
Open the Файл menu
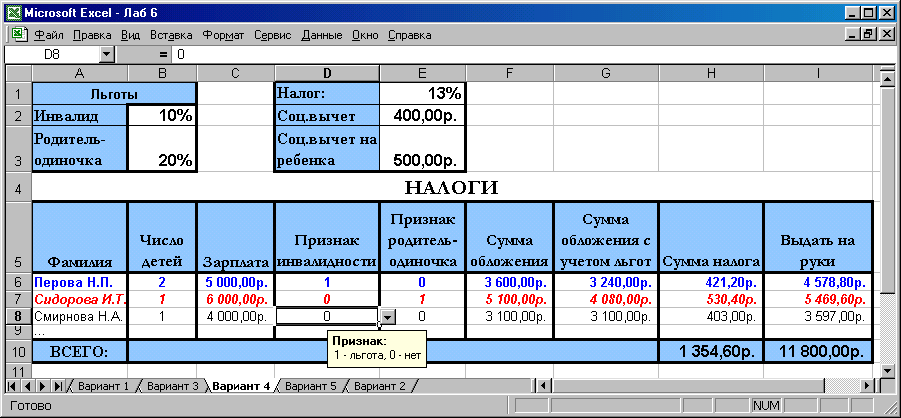pos(48,35)
